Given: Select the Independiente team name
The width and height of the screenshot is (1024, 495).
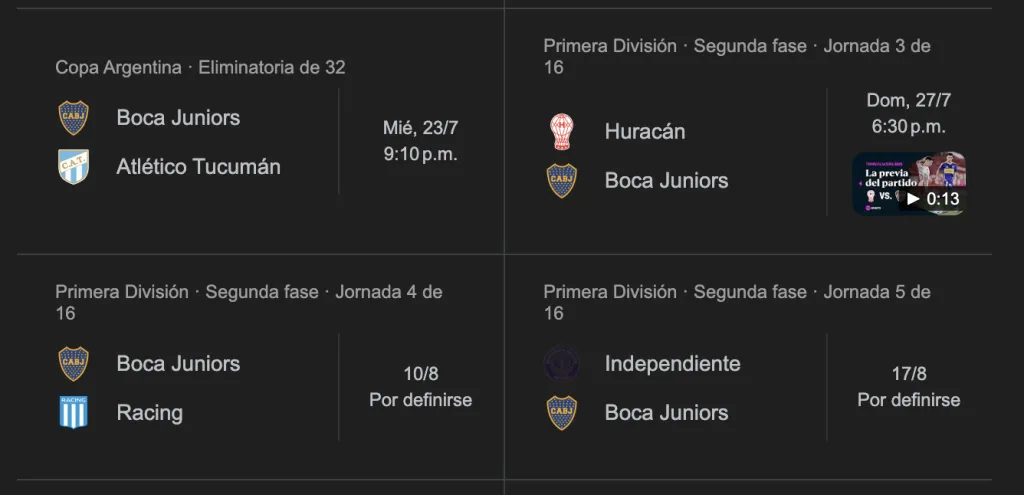Looking at the screenshot, I should [x=672, y=364].
